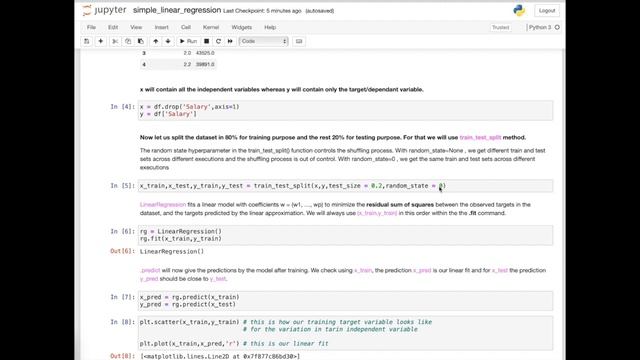This screenshot has height=360, width=640.
Task: Click the bold 'x will contain all' text
Action: [x=281, y=89]
